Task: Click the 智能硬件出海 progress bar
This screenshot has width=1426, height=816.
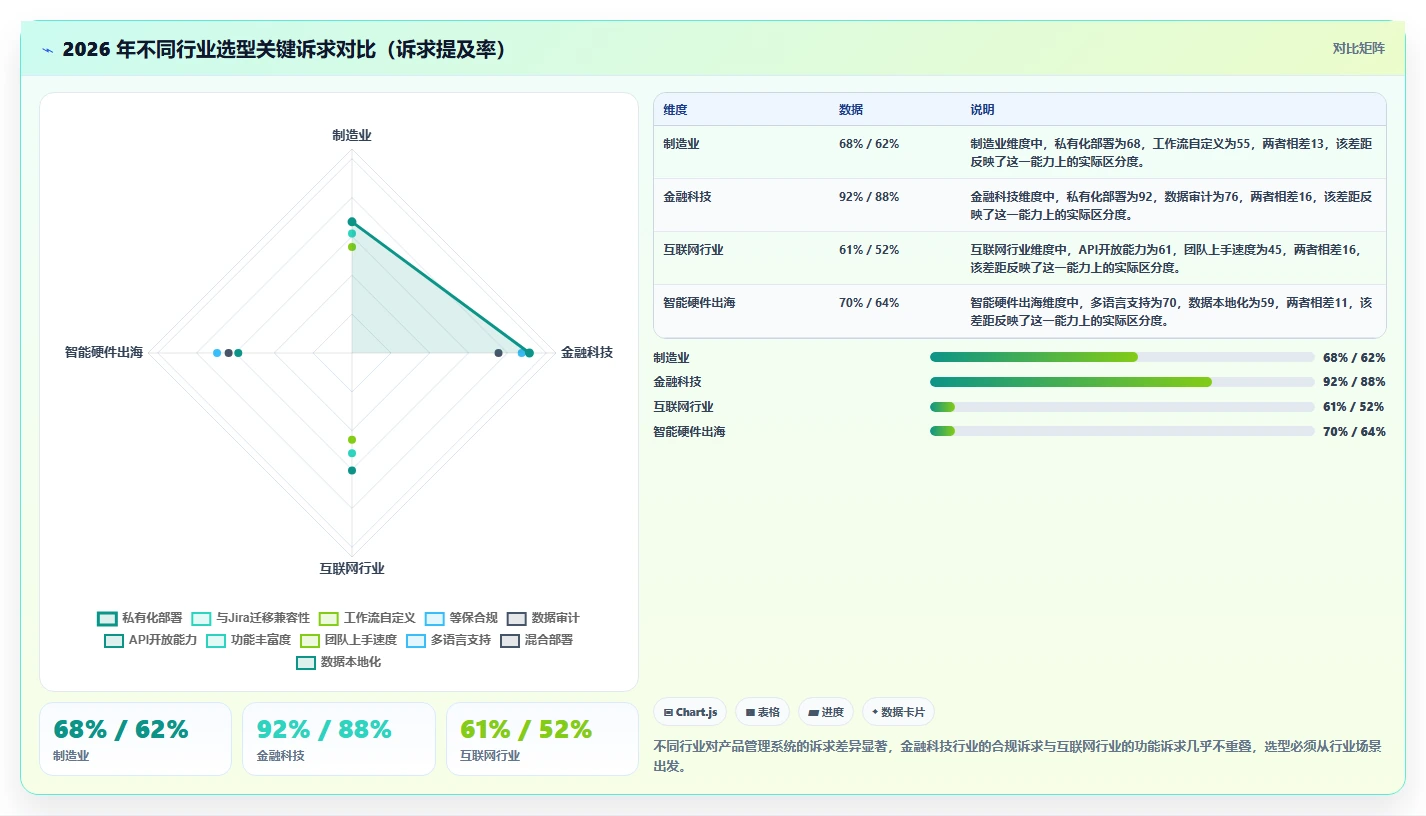Action: click(1122, 431)
